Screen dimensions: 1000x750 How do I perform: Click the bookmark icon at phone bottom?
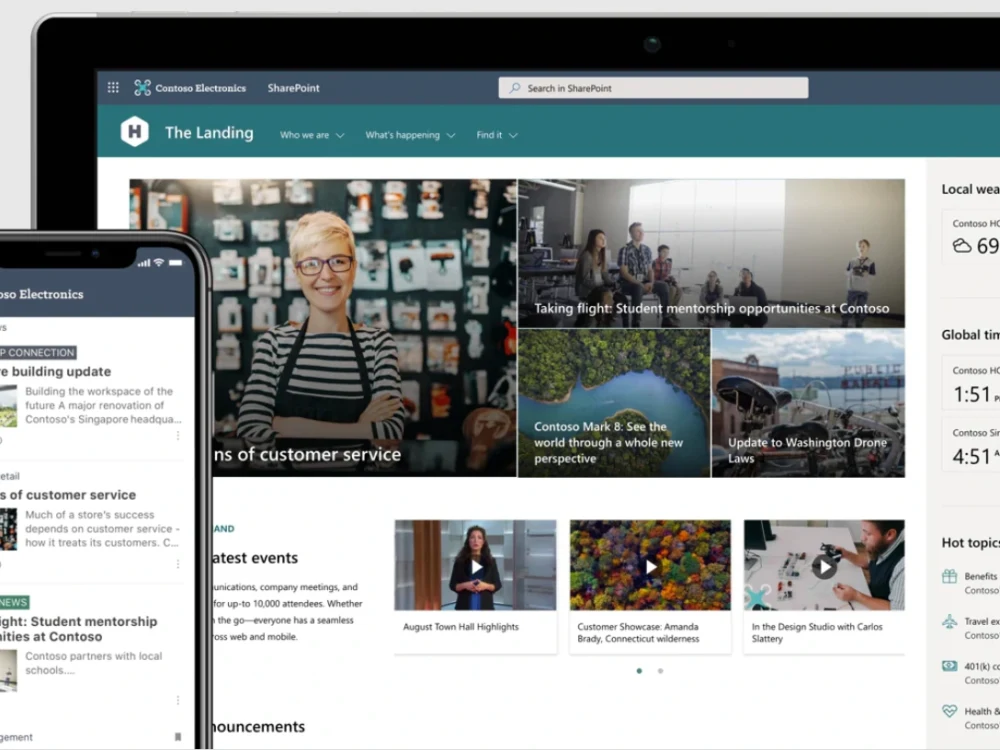178,737
